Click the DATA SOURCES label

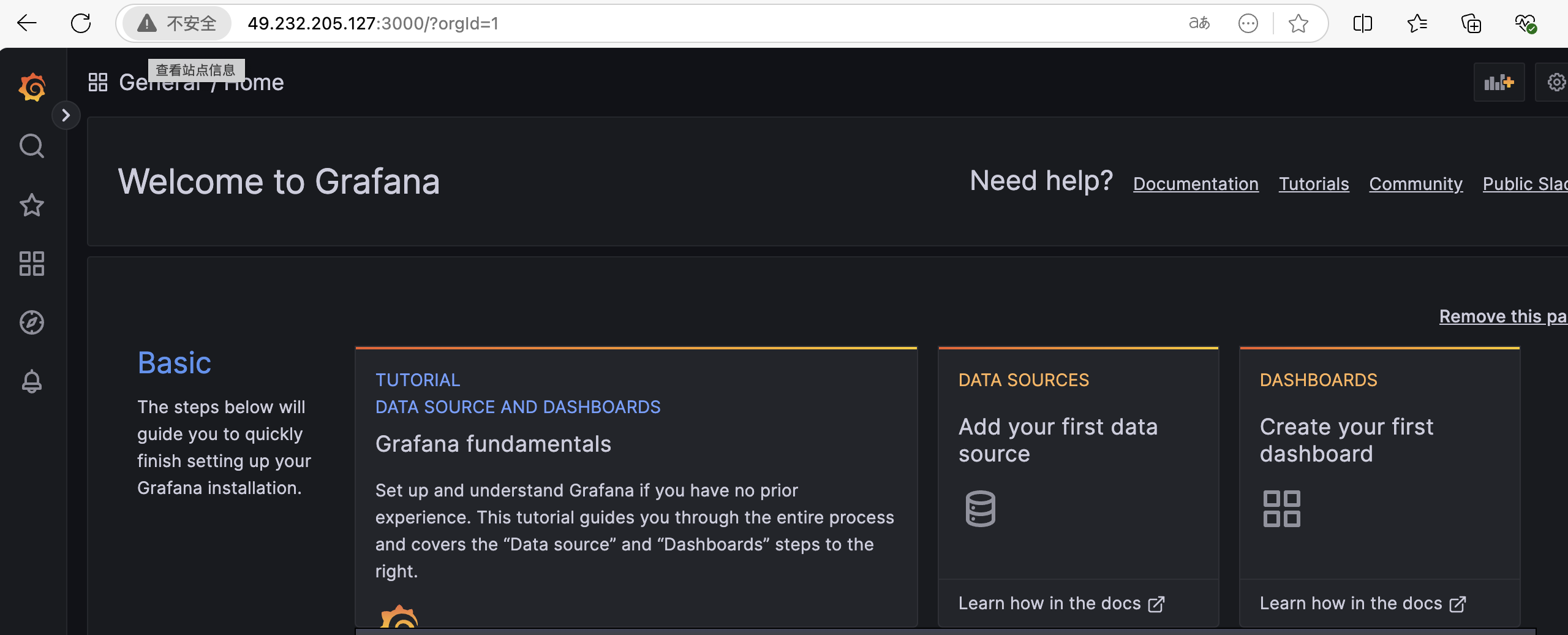1023,380
